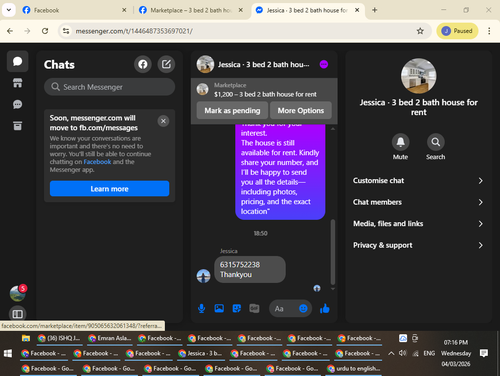This screenshot has width=500, height=376.
Task: Switch to the ISHQ taskbar window
Action: pyautogui.click(x=59, y=338)
